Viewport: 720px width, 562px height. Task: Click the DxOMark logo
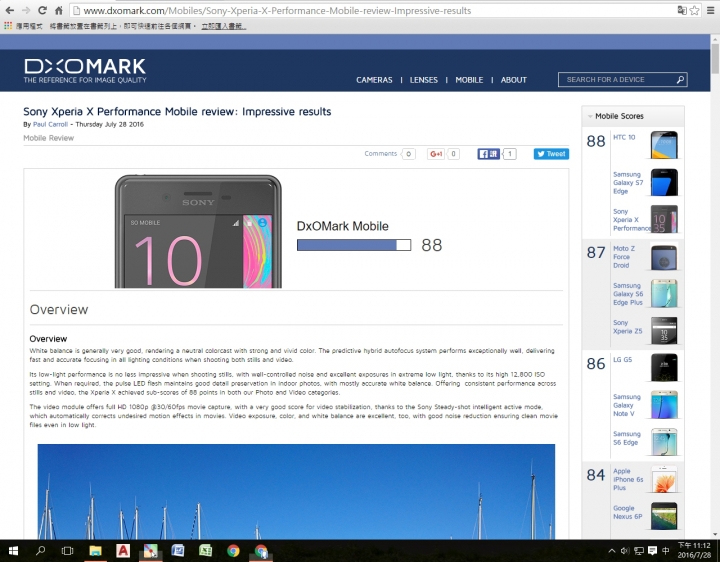[x=85, y=71]
